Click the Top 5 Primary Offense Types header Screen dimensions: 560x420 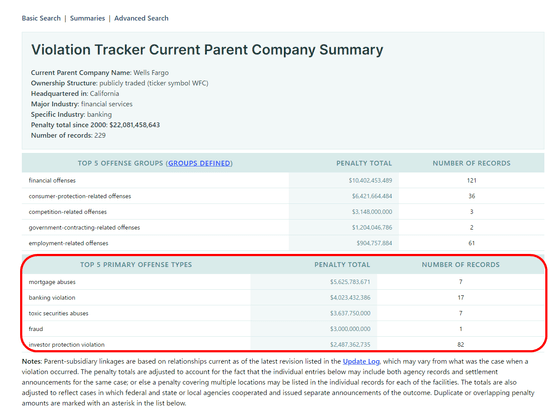[136, 265]
